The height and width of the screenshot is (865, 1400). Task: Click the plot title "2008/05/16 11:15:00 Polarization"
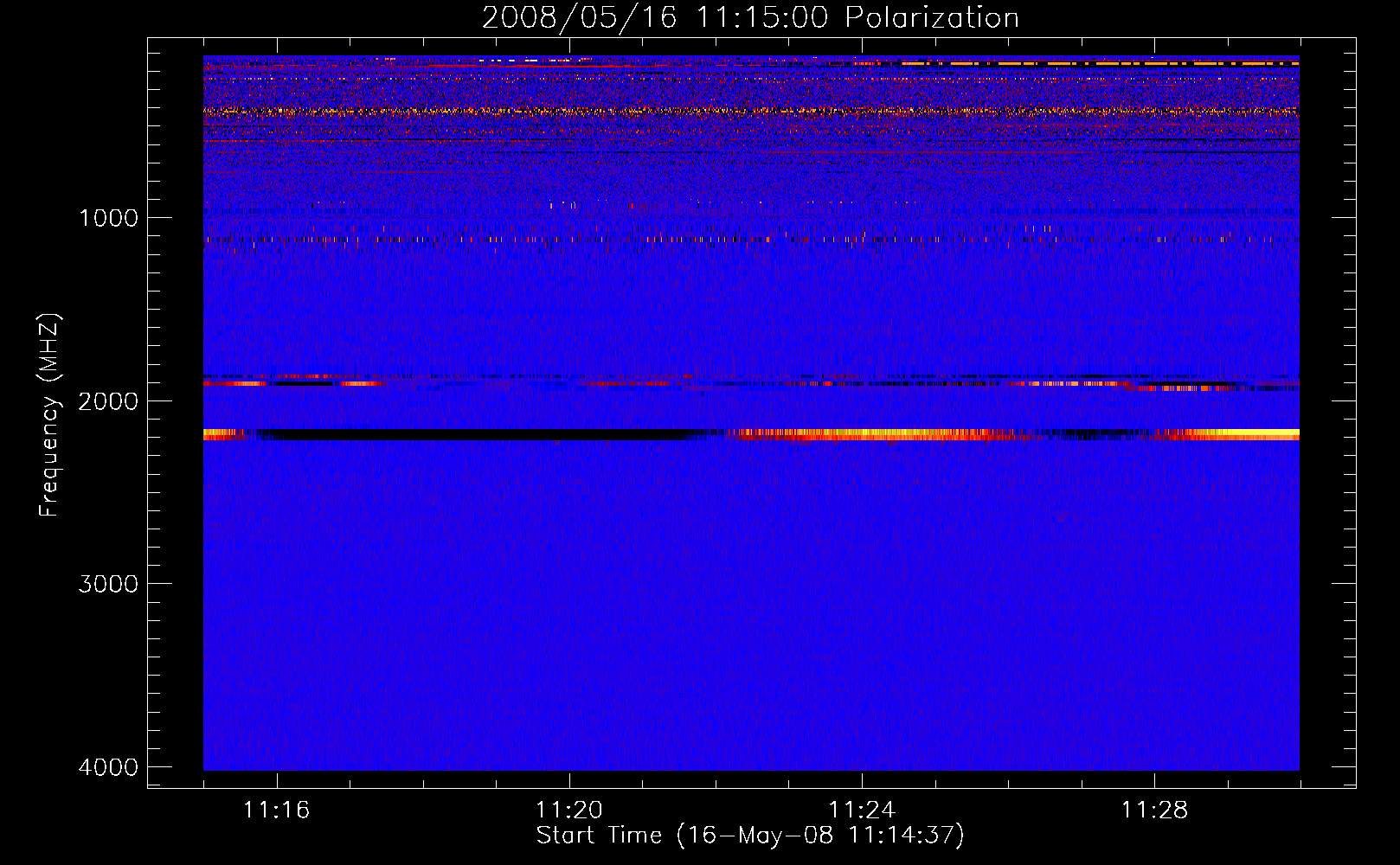coord(750,18)
